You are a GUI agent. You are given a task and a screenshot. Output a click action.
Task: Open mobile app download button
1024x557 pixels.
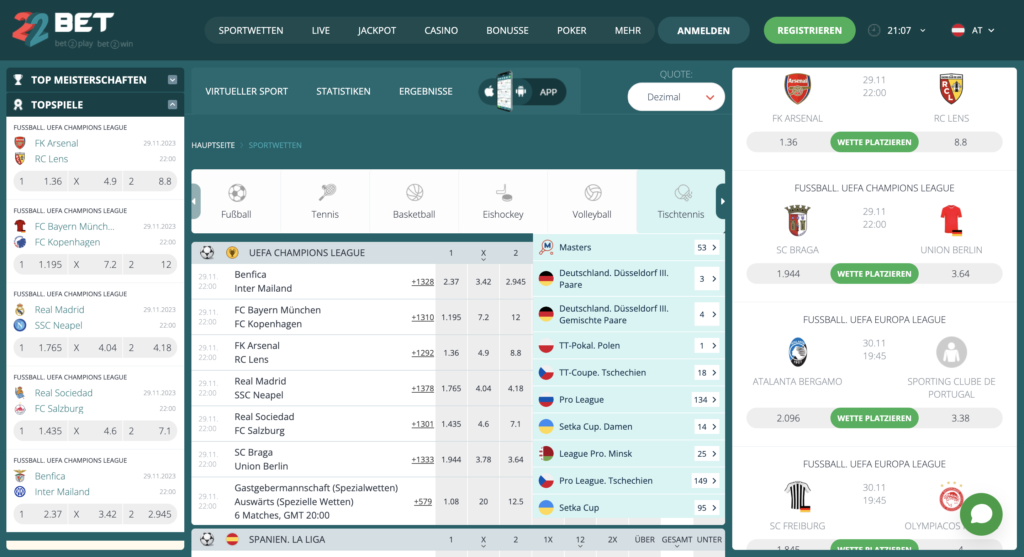(x=522, y=92)
